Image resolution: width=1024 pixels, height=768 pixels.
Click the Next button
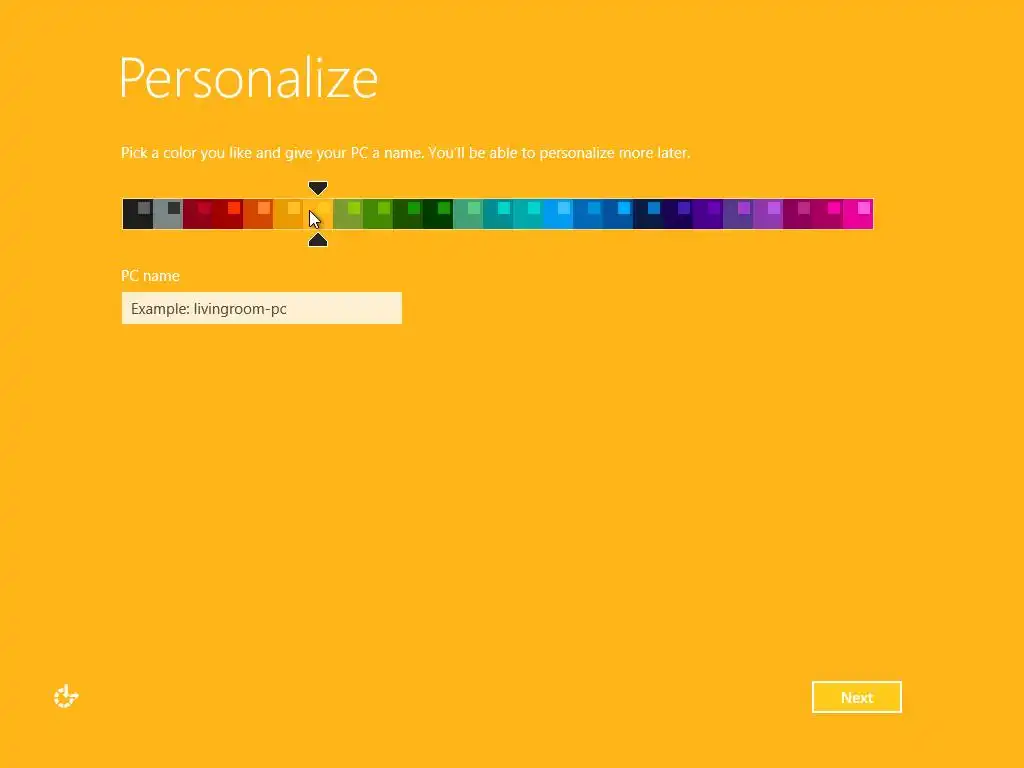[857, 697]
